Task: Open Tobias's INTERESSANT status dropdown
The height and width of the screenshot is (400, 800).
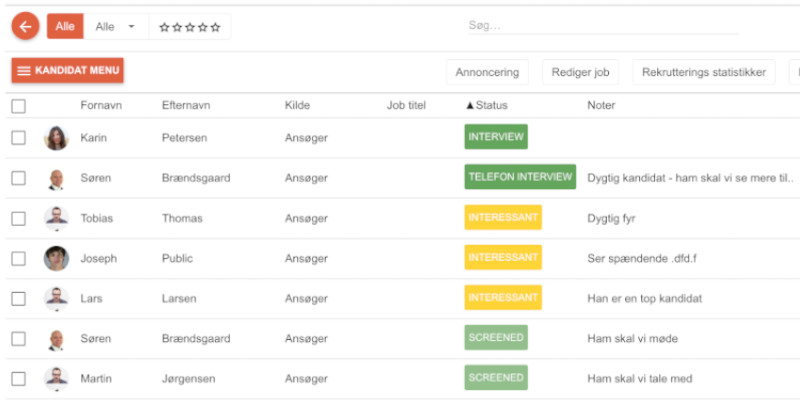Action: 503,217
